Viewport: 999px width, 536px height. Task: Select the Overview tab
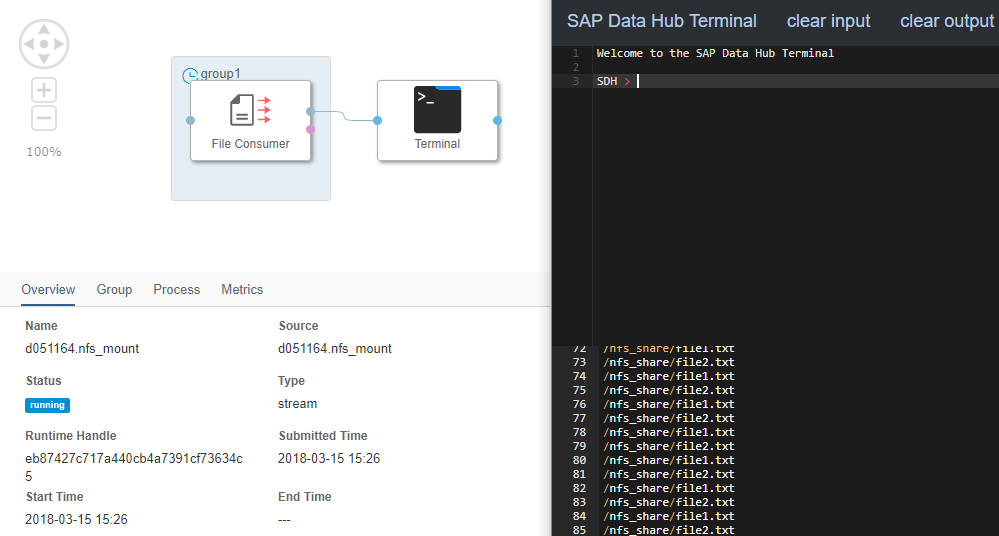point(48,289)
